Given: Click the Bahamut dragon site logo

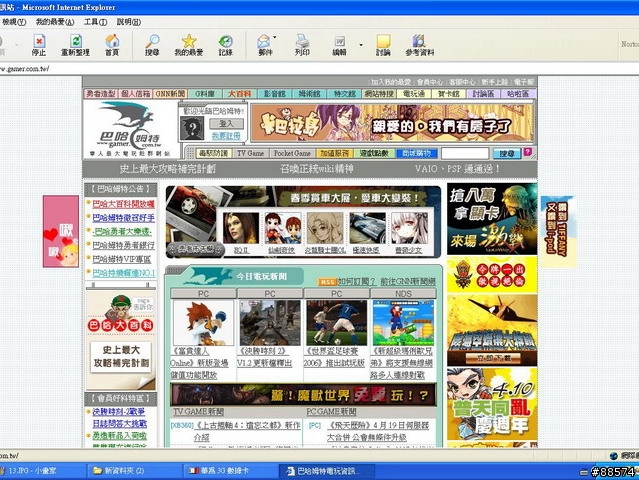Looking at the screenshot, I should click(130, 129).
